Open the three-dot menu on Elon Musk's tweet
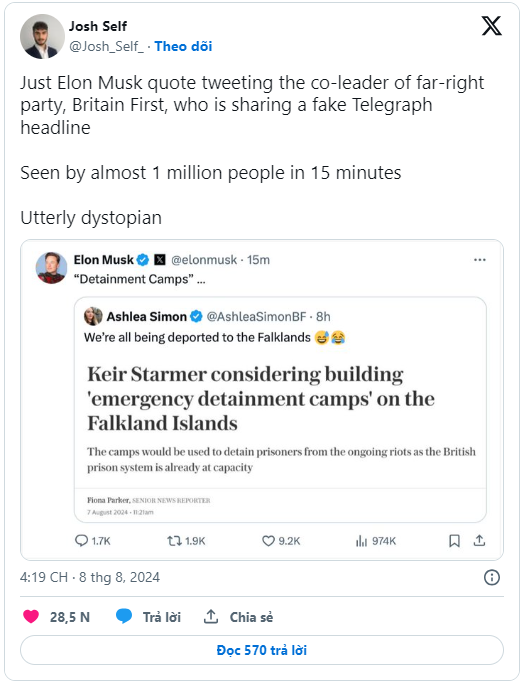This screenshot has width=523, height=685. pyautogui.click(x=480, y=260)
